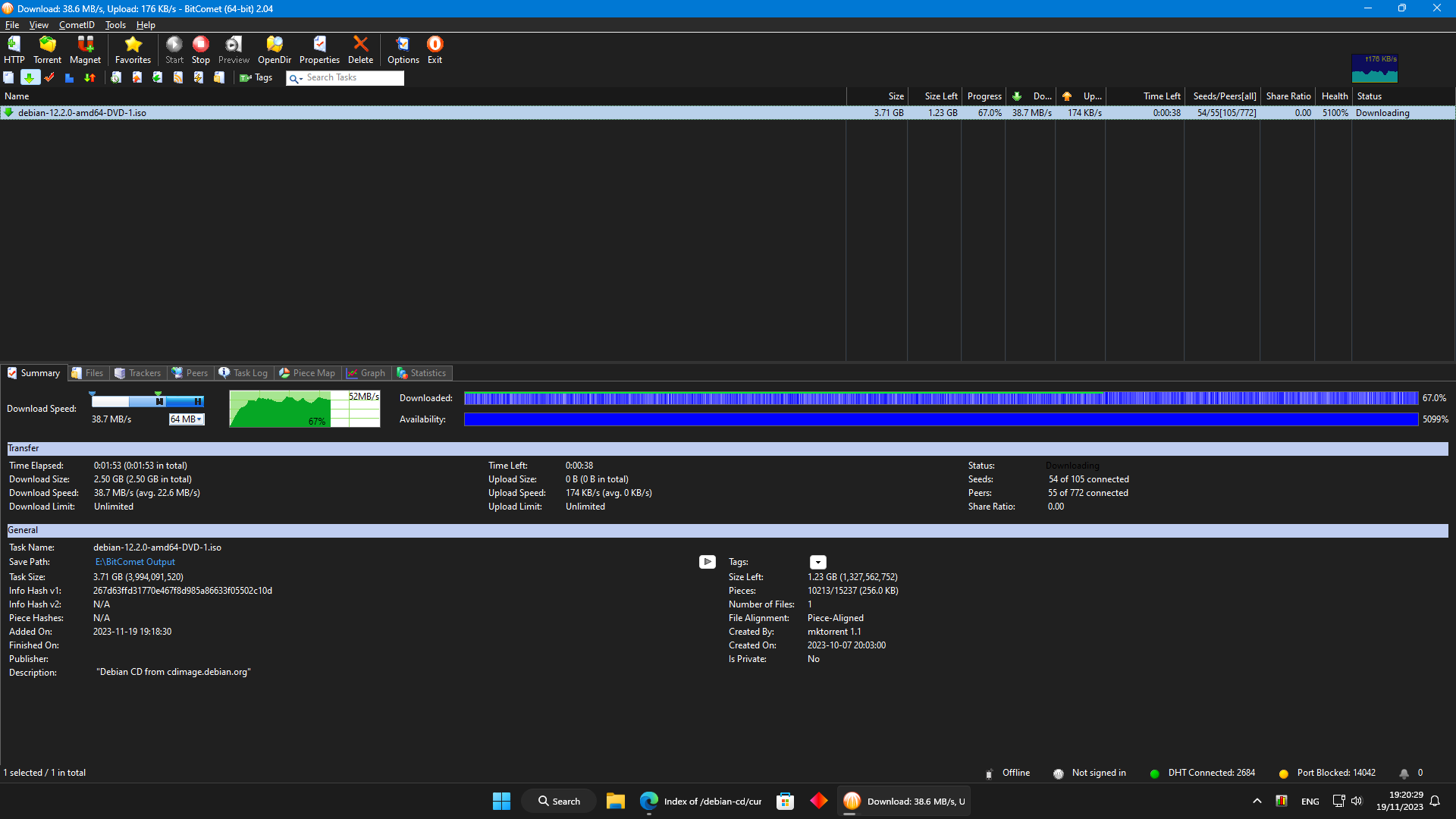Sort tasks by Time Left column
This screenshot has width=1456, height=819.
coord(1145,96)
